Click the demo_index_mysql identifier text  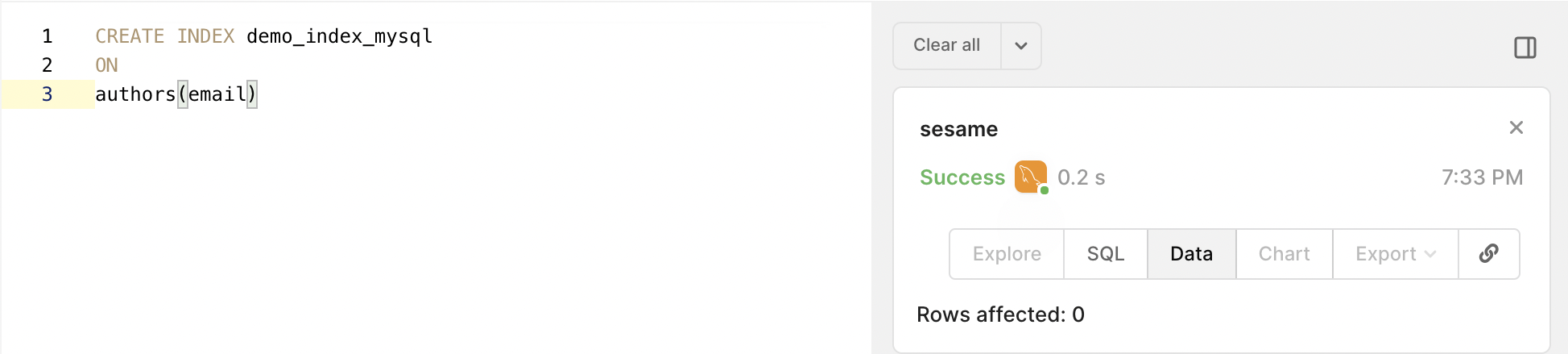coord(340,36)
